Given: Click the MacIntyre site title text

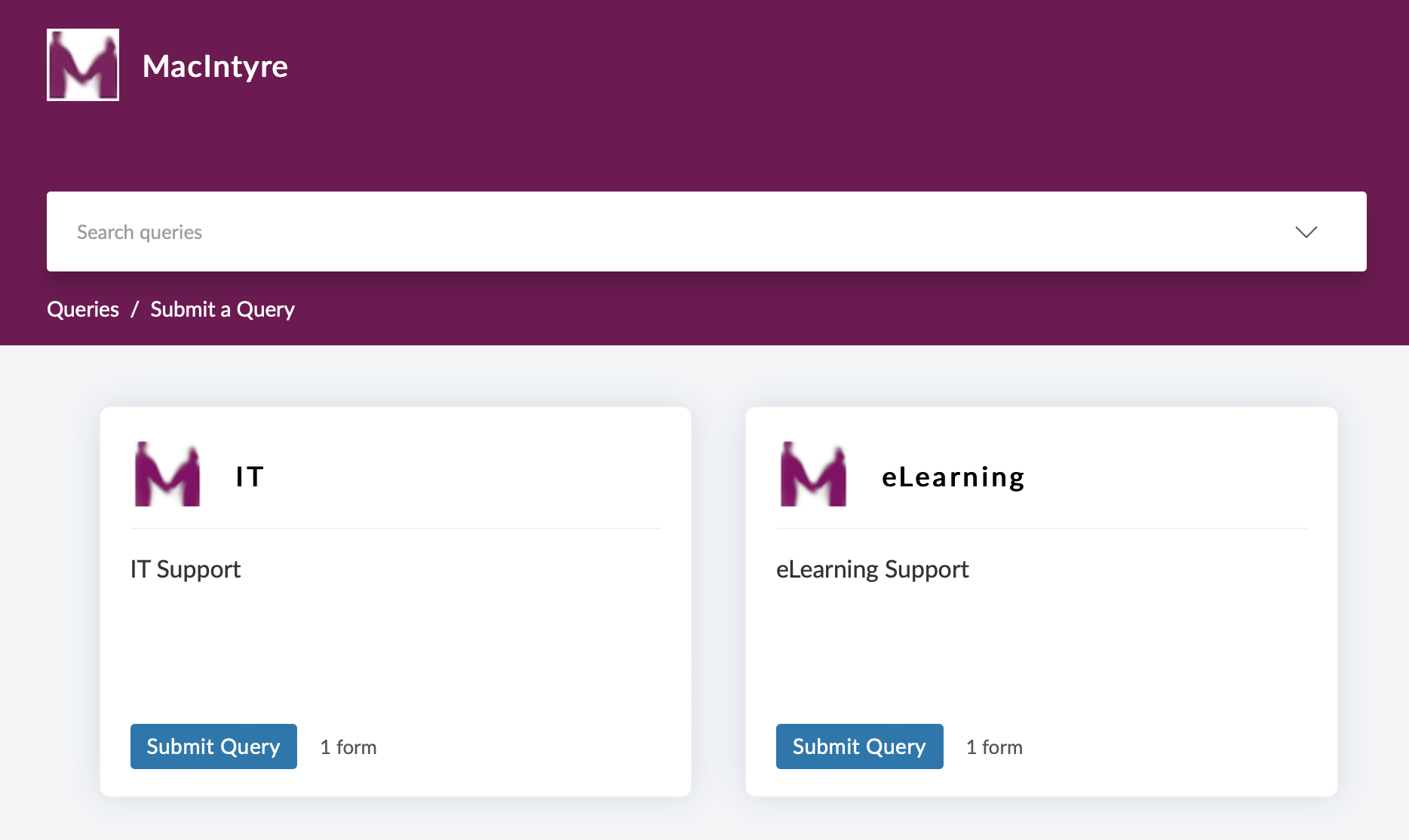Looking at the screenshot, I should (215, 66).
